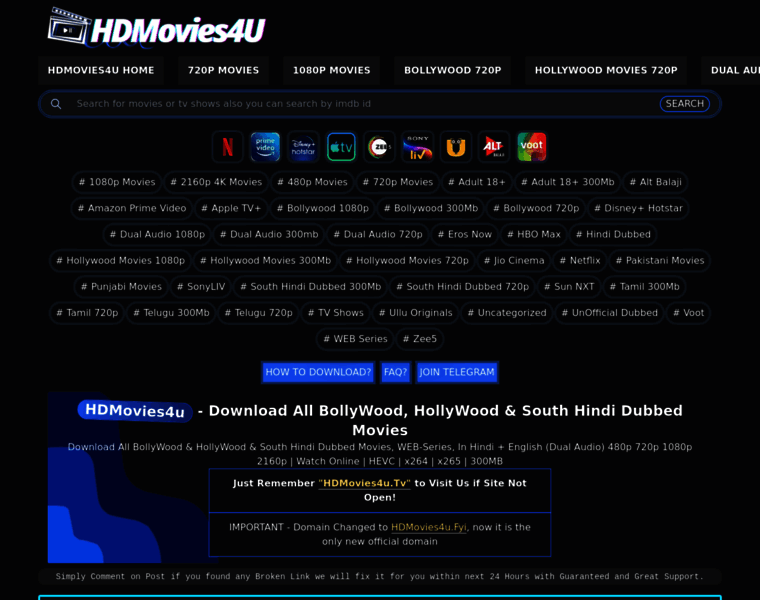760x600 pixels.
Task: Open the # Hollywood Movies 1080p tag
Action: [x=120, y=261]
